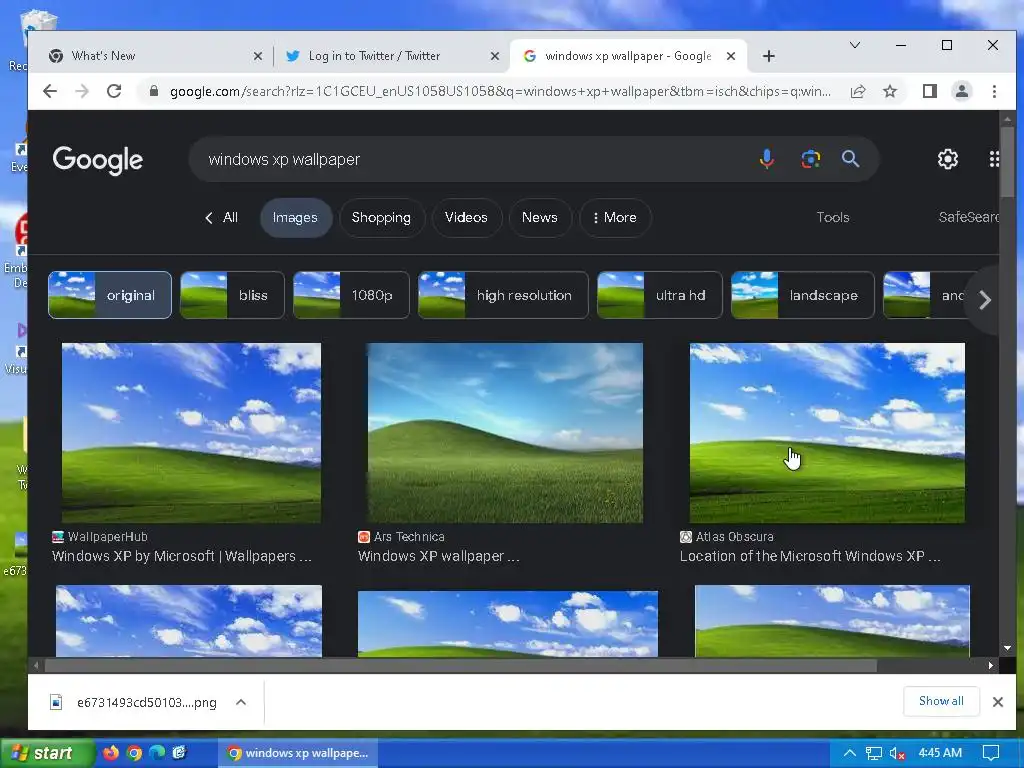Expand the More search filters menu
The width and height of the screenshot is (1024, 768).
click(615, 217)
